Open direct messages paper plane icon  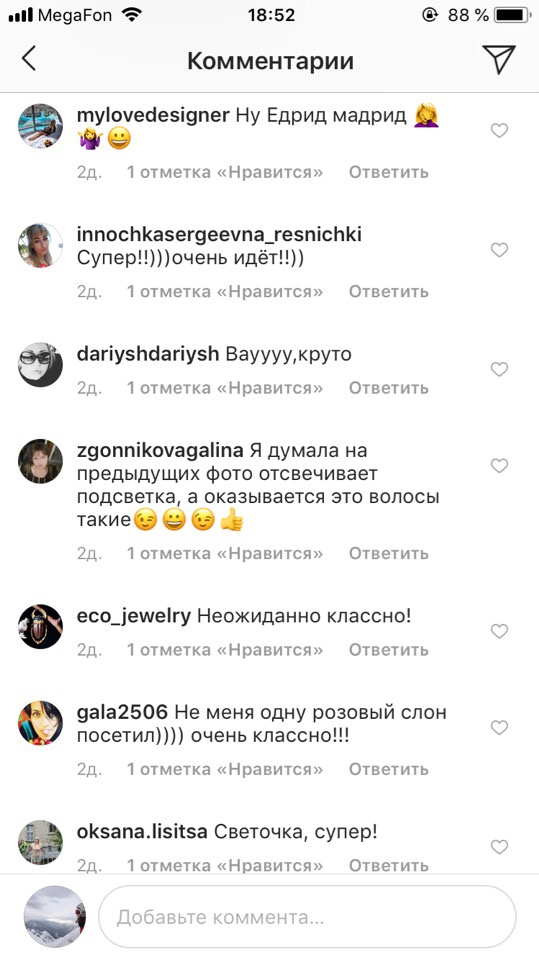click(x=499, y=59)
